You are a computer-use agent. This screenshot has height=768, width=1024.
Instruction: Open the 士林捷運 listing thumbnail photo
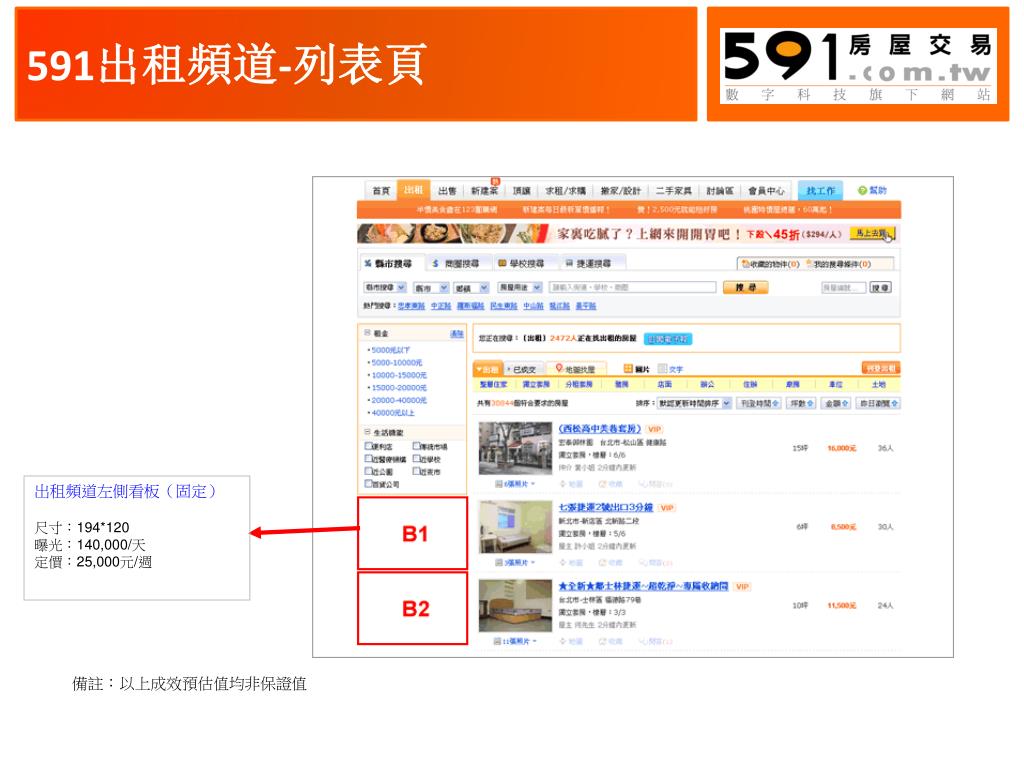point(515,605)
